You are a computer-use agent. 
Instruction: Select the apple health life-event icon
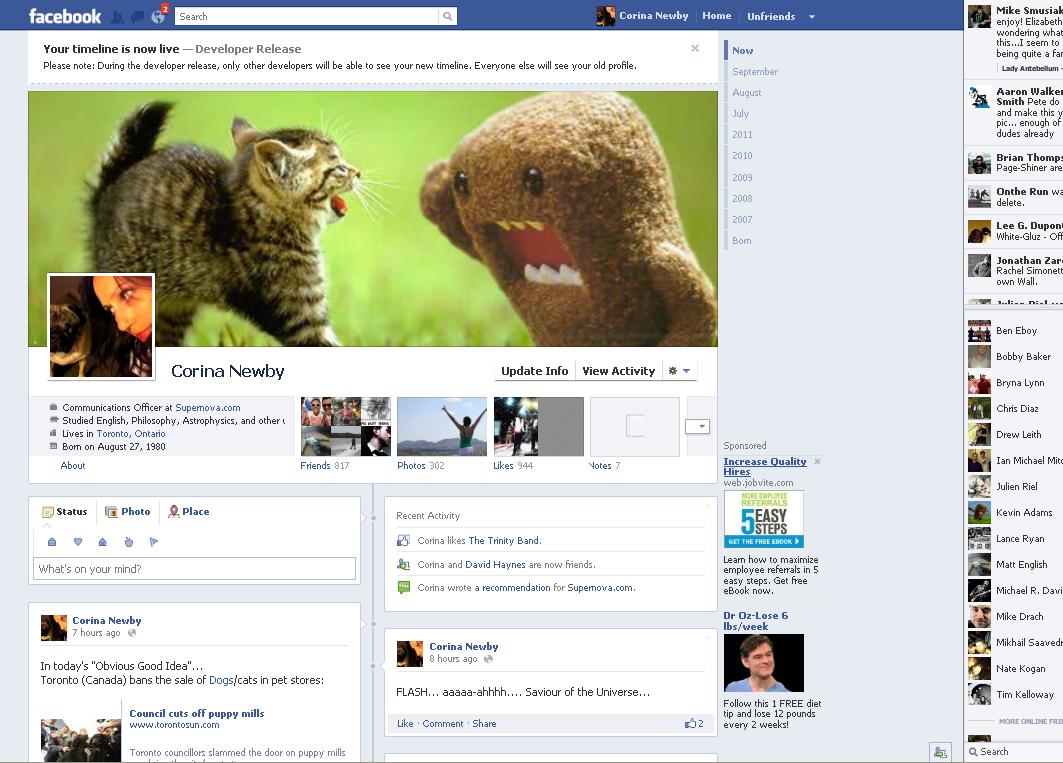[129, 542]
